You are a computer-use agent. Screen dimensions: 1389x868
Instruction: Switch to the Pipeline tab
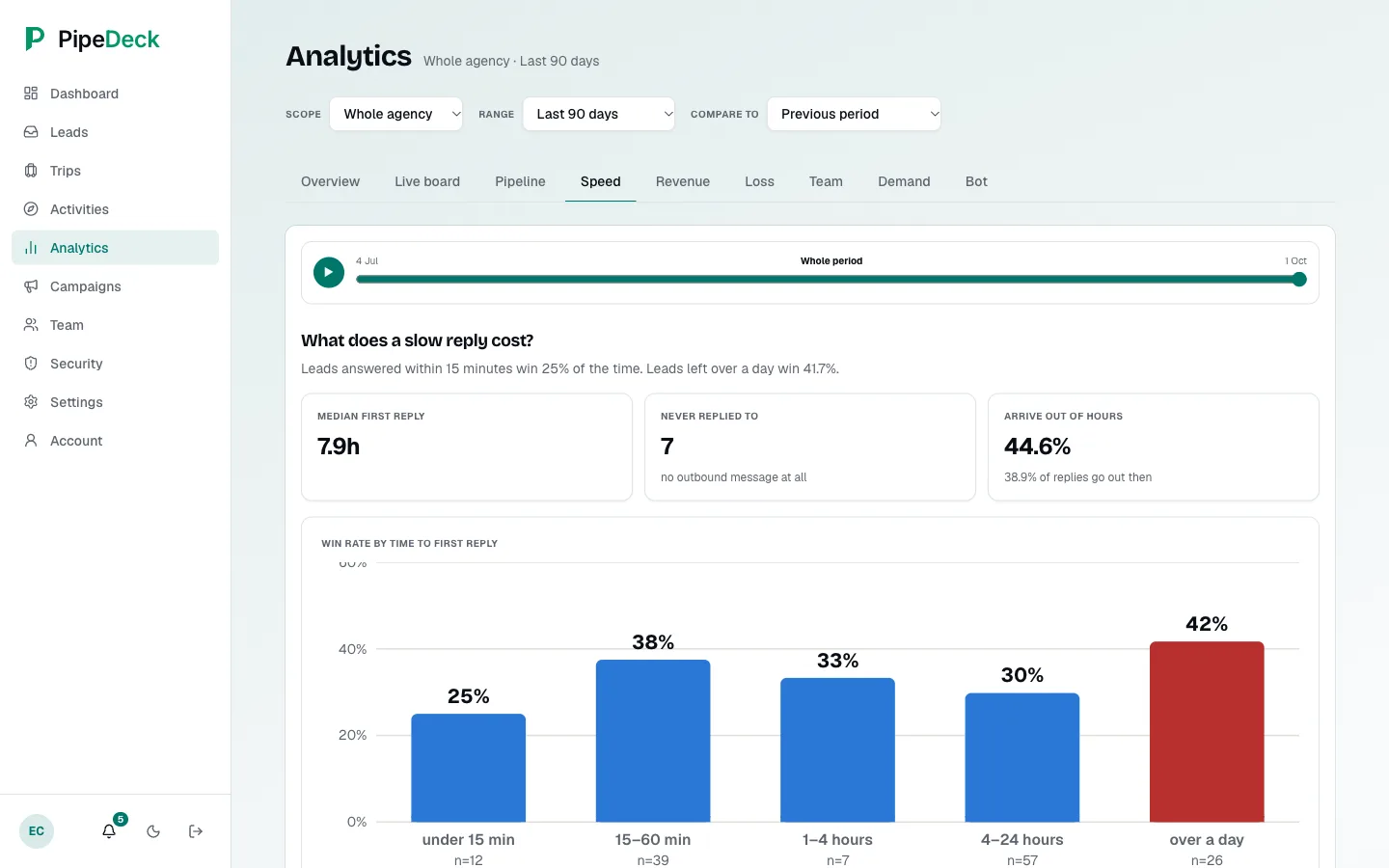520,181
